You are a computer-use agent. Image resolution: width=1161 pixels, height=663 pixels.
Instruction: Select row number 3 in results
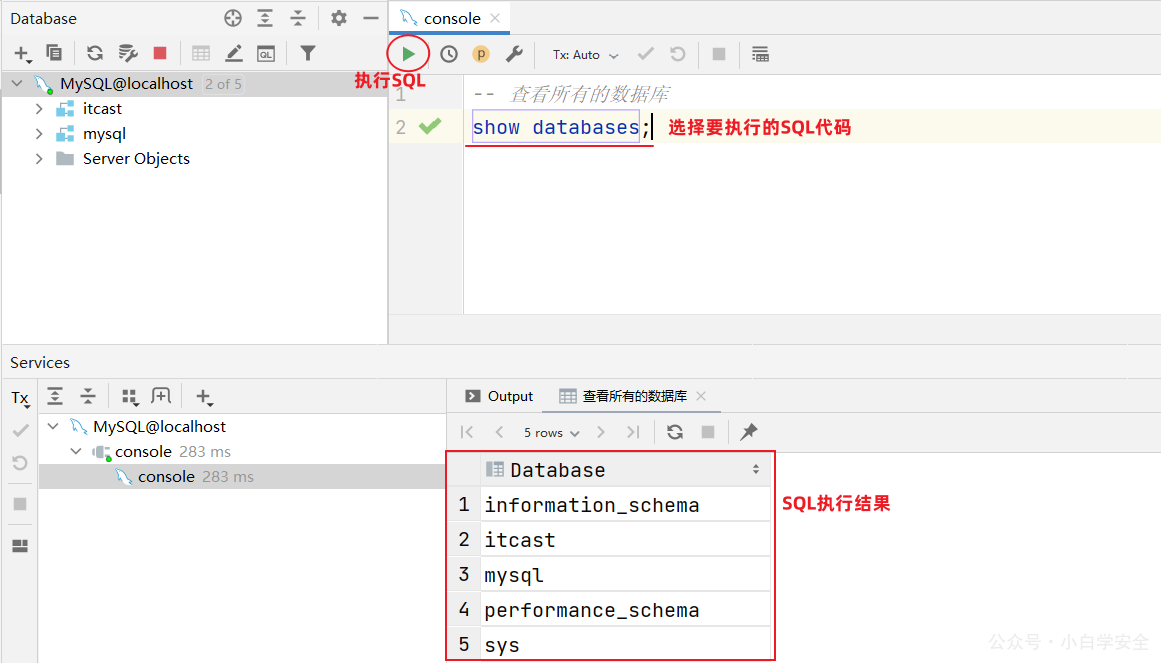point(464,574)
